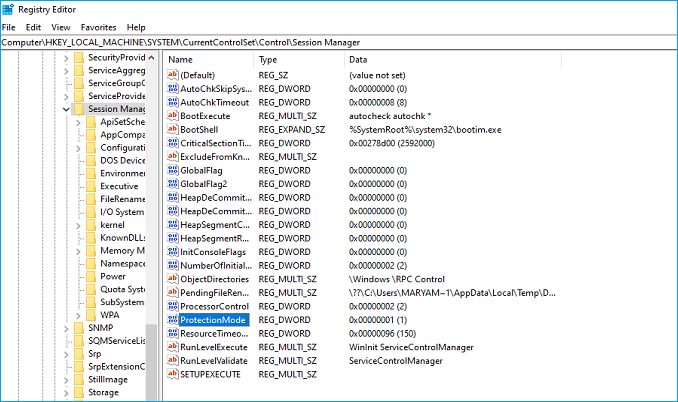Screen dimensions: 678x402
Task: Click the RunLevelValidate value icon
Action: [173, 361]
